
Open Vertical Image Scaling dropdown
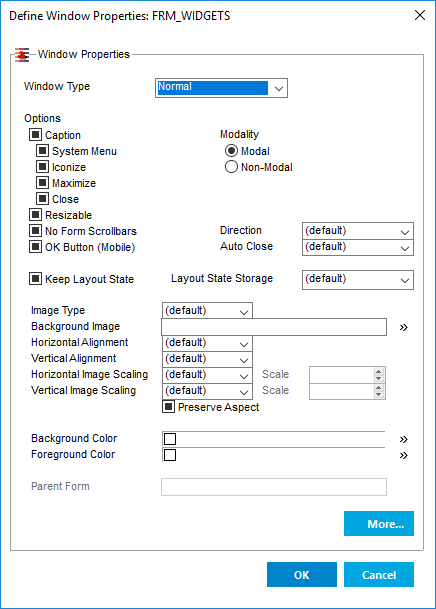coord(207,391)
